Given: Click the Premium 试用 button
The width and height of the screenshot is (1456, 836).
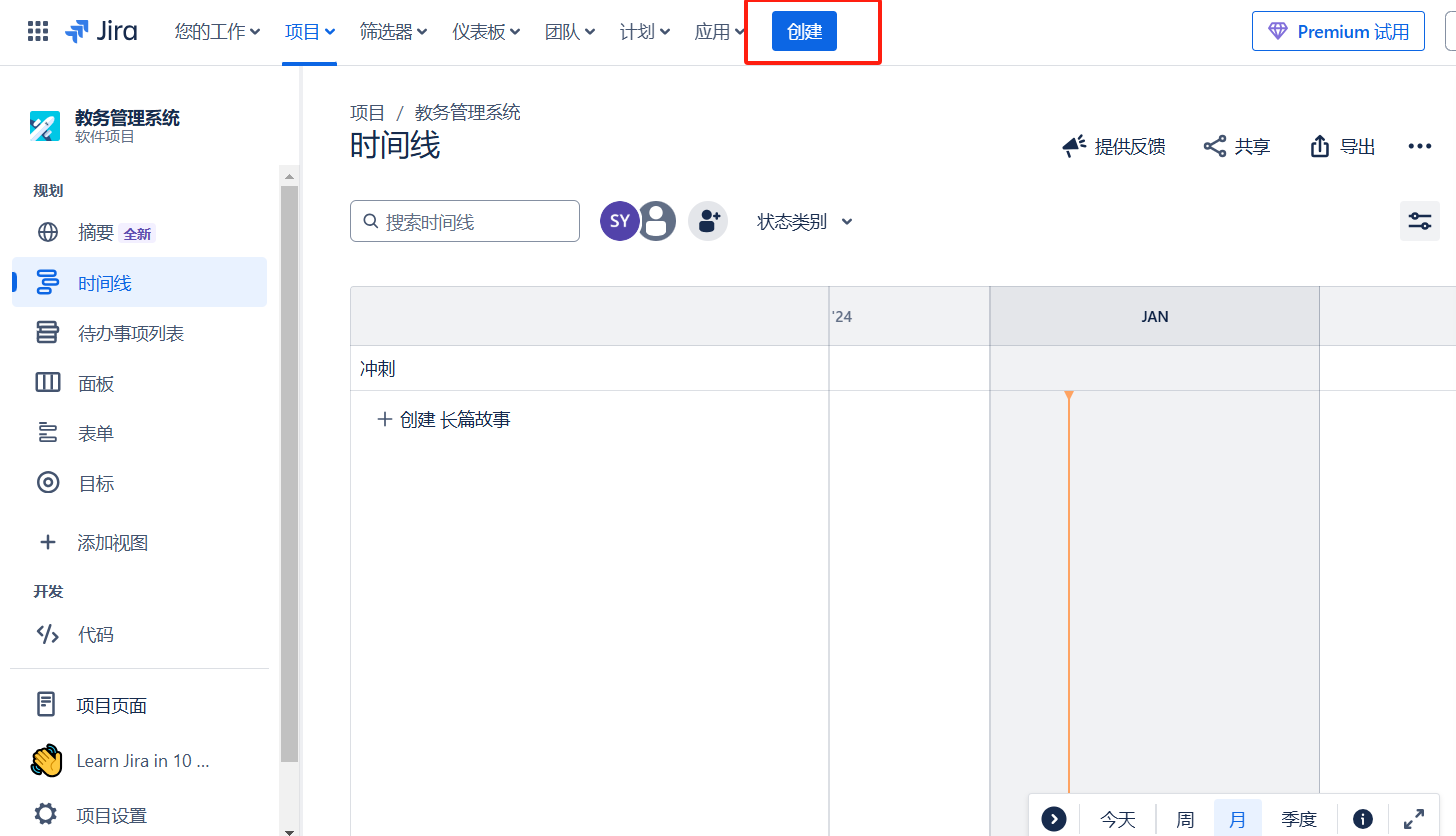Looking at the screenshot, I should [1338, 32].
